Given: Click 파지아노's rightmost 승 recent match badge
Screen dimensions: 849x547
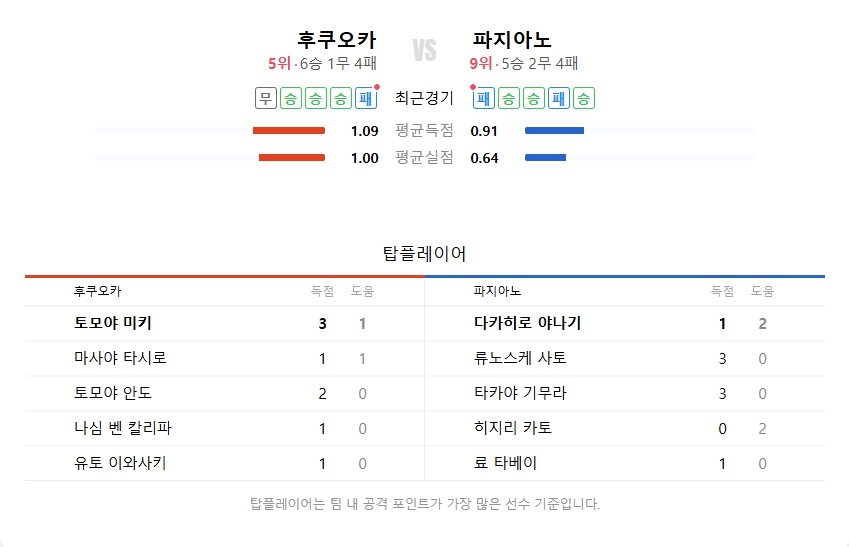Looking at the screenshot, I should (584, 98).
